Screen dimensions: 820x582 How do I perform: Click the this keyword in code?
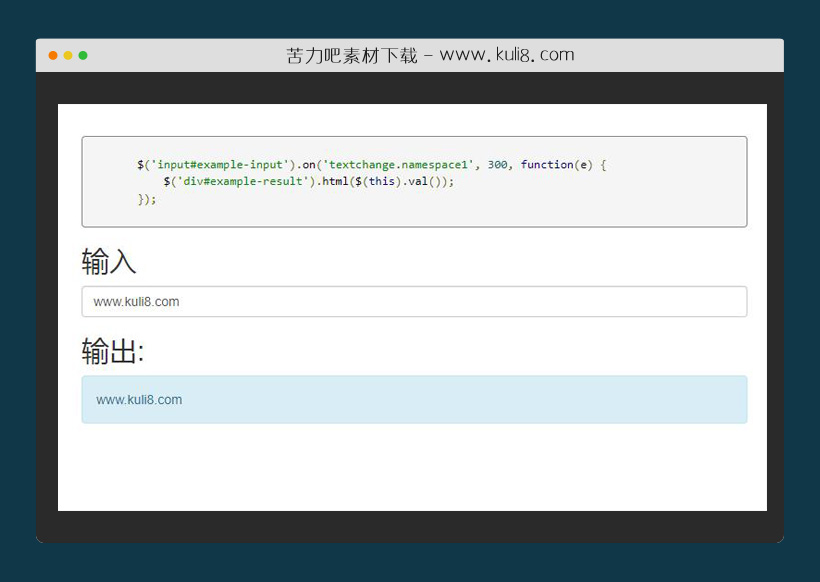pos(381,182)
